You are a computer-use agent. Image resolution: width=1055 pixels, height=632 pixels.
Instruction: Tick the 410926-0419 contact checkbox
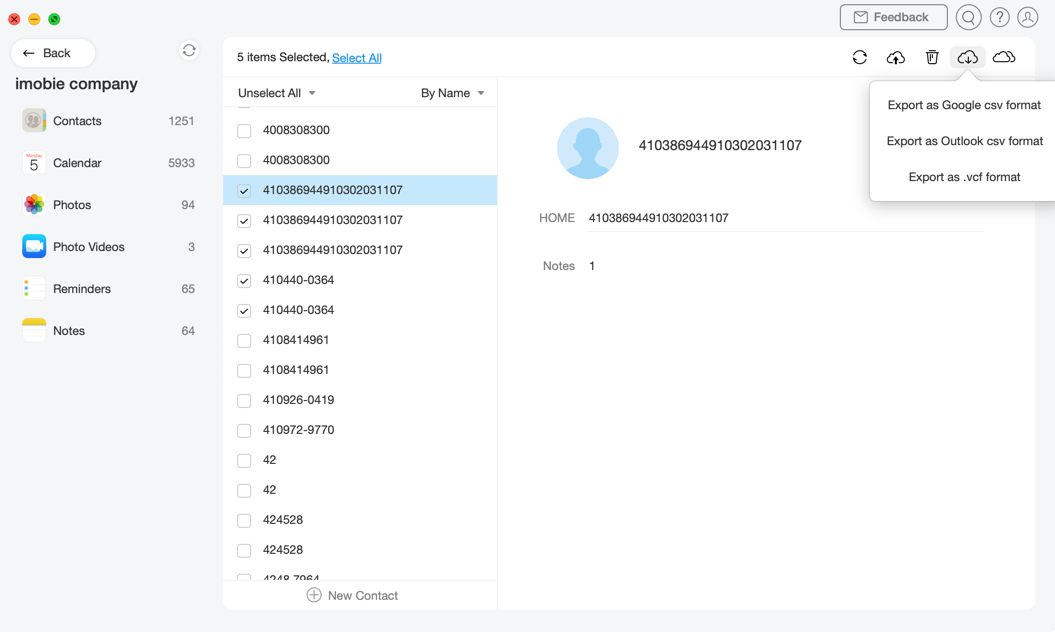[244, 400]
